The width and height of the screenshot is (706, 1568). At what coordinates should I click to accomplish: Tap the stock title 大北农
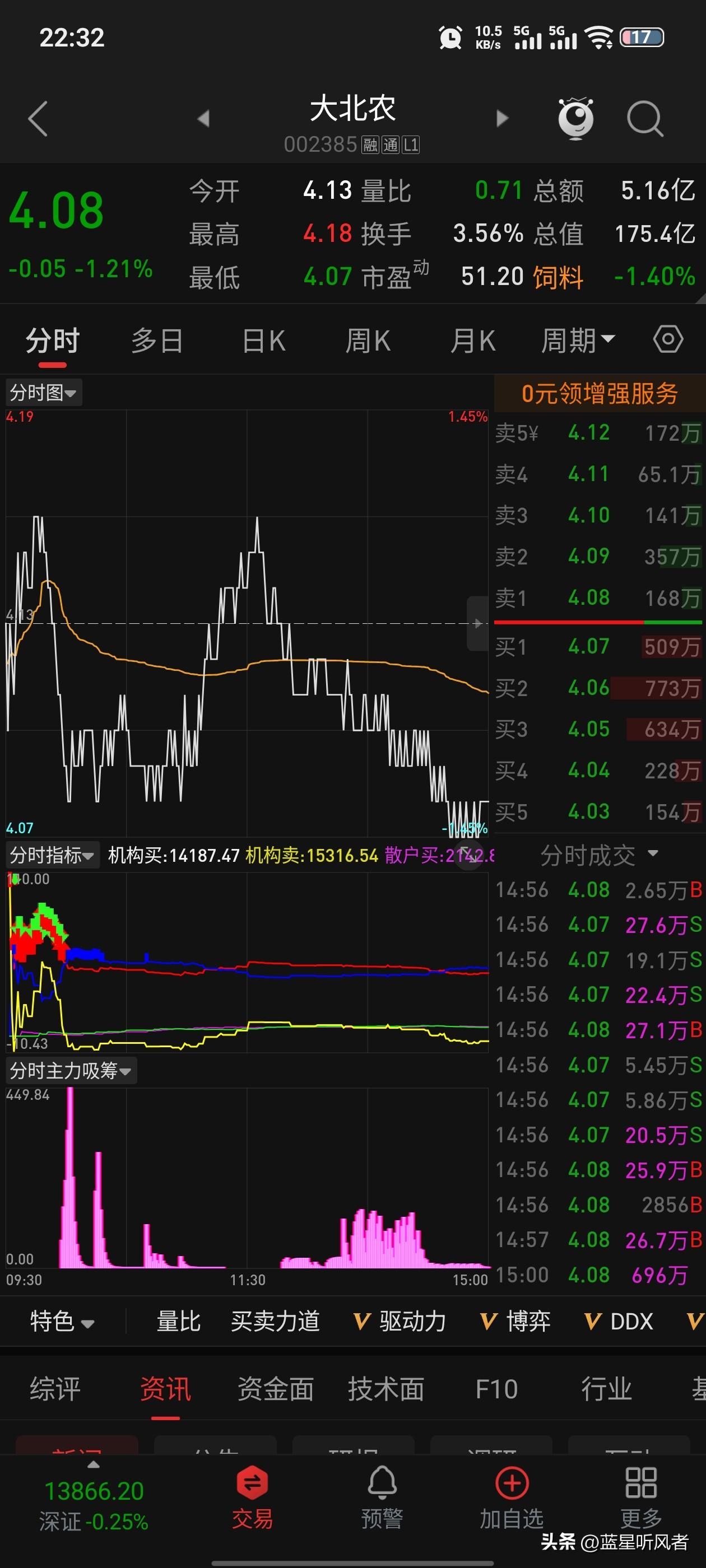click(352, 110)
